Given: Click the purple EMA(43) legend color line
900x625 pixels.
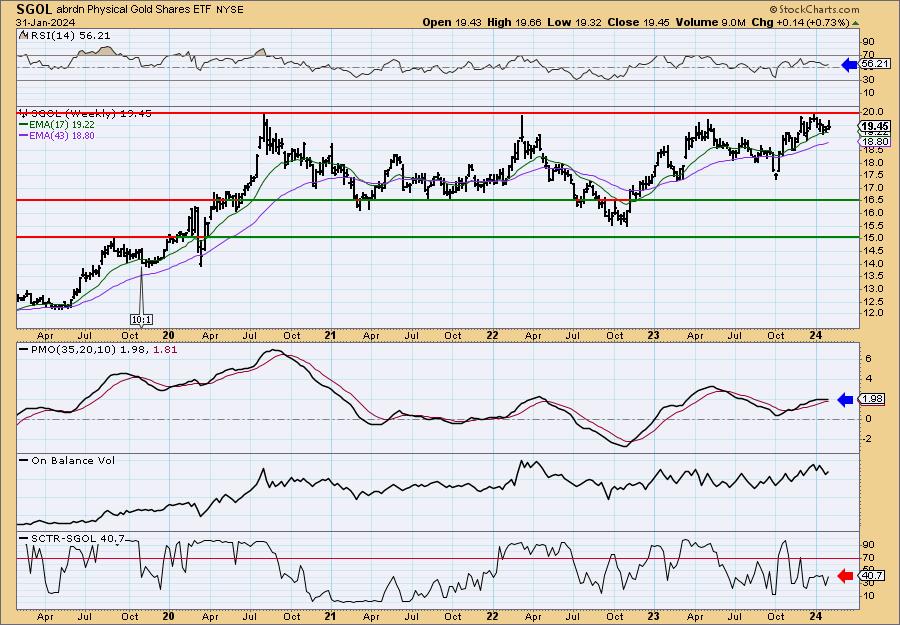Looking at the screenshot, I should [x=24, y=136].
